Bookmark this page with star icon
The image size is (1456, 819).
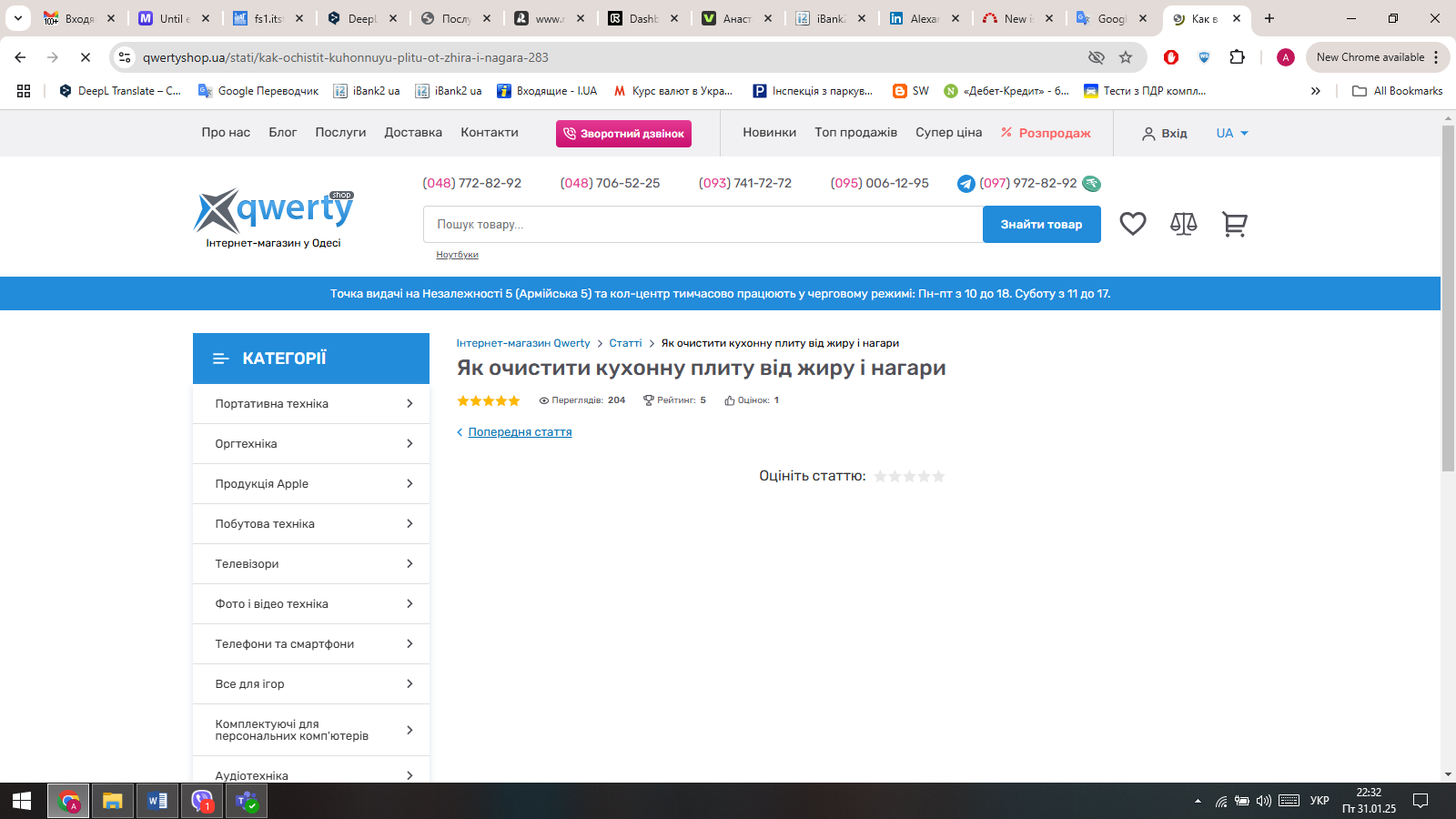(x=1126, y=57)
